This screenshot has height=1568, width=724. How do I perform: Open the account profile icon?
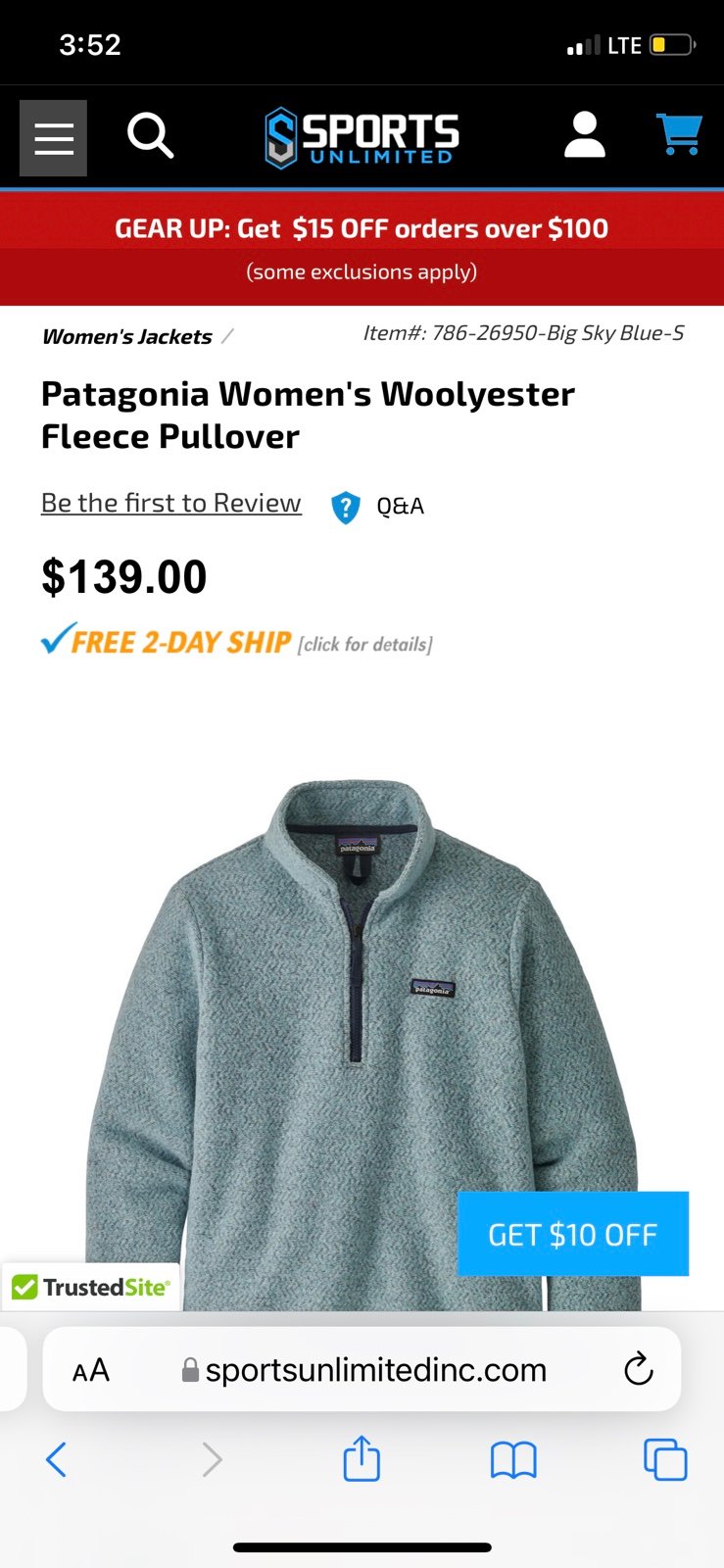585,134
